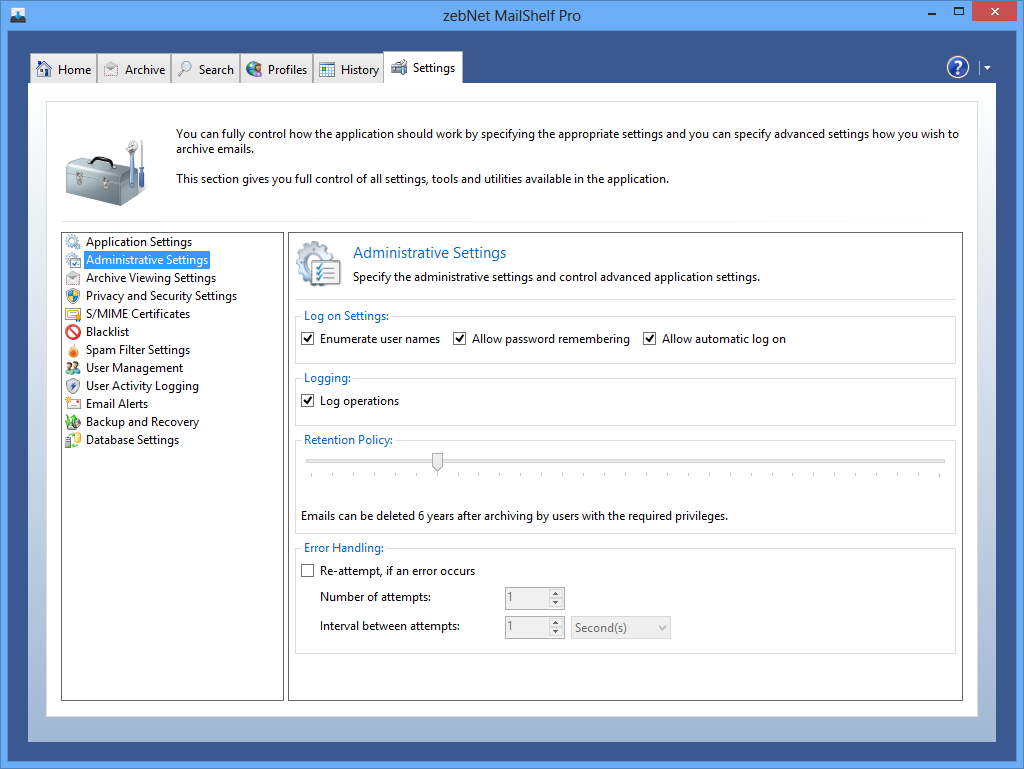Switch to the History tab
The image size is (1024, 769).
coord(349,69)
